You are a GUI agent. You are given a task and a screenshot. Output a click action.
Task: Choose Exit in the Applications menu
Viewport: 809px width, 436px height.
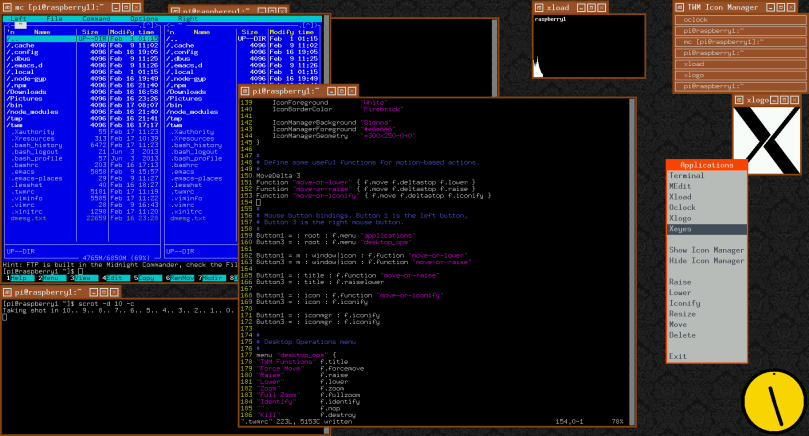click(x=706, y=357)
